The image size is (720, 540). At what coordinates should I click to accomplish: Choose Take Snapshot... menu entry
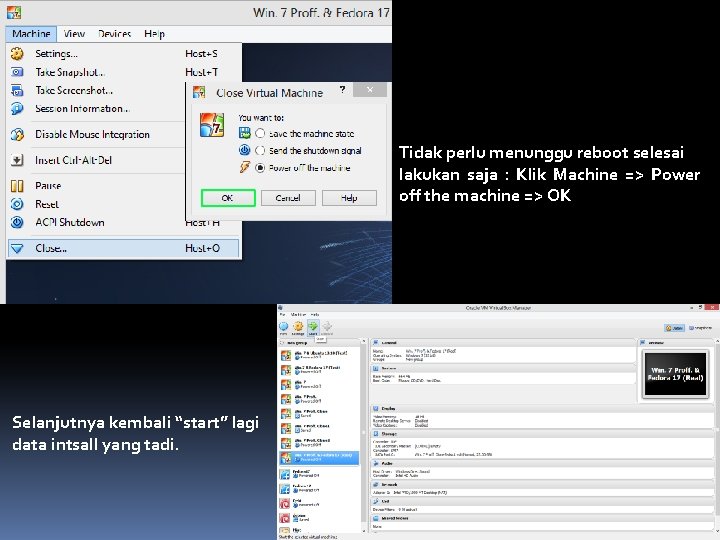(124, 72)
